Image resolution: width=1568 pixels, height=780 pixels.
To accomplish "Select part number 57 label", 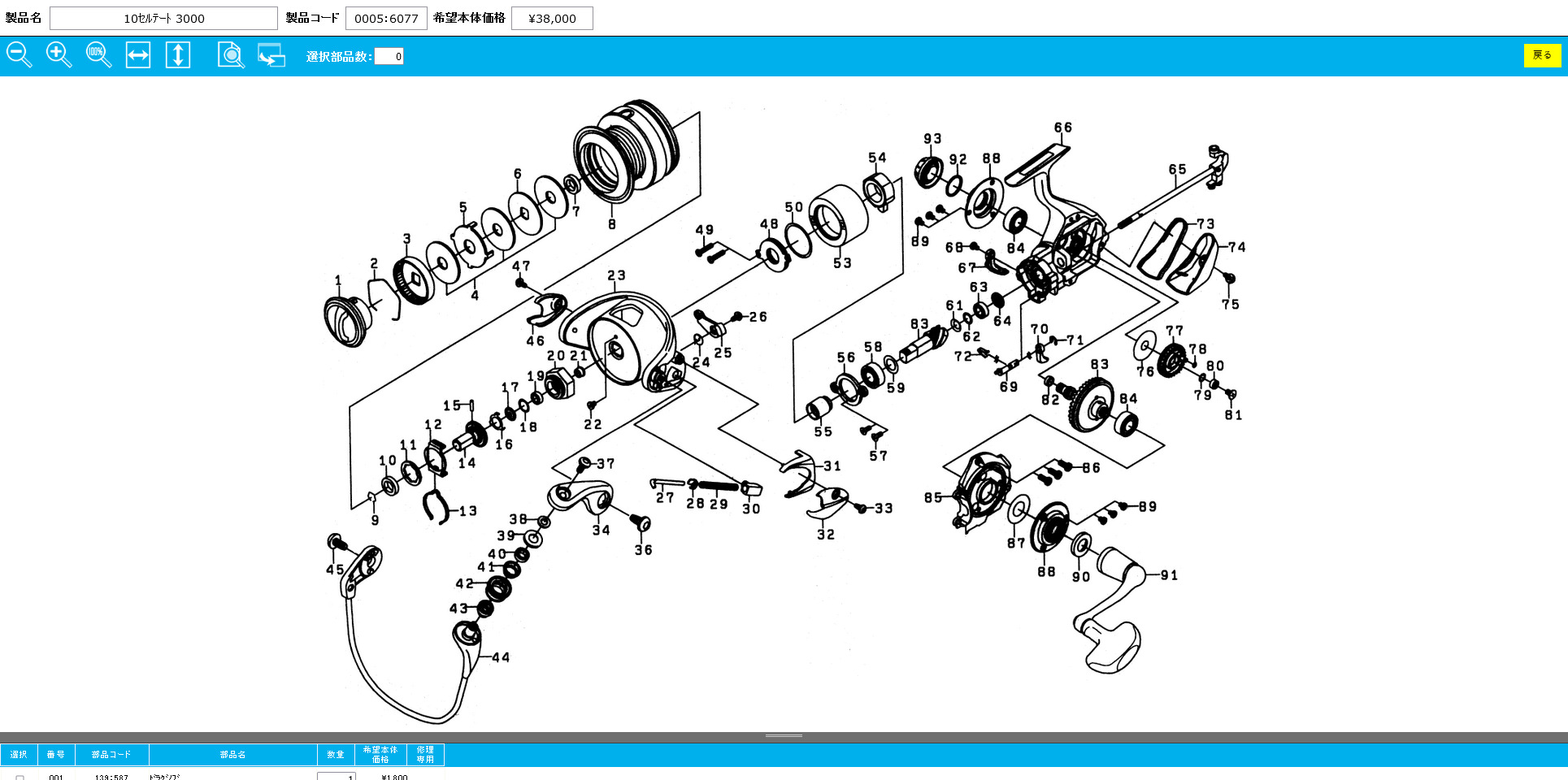I will pos(878,456).
